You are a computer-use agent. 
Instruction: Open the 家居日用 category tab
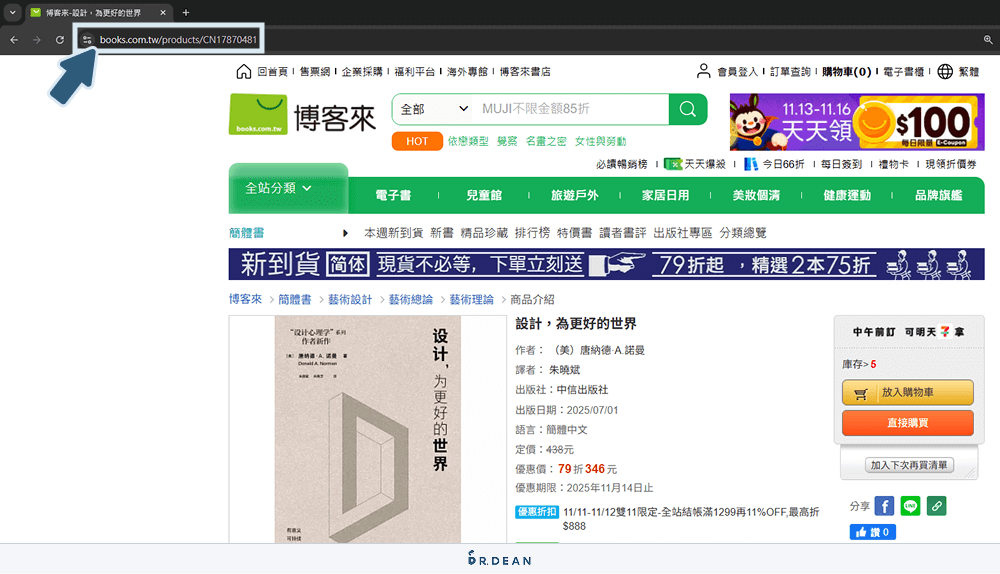[x=665, y=195]
